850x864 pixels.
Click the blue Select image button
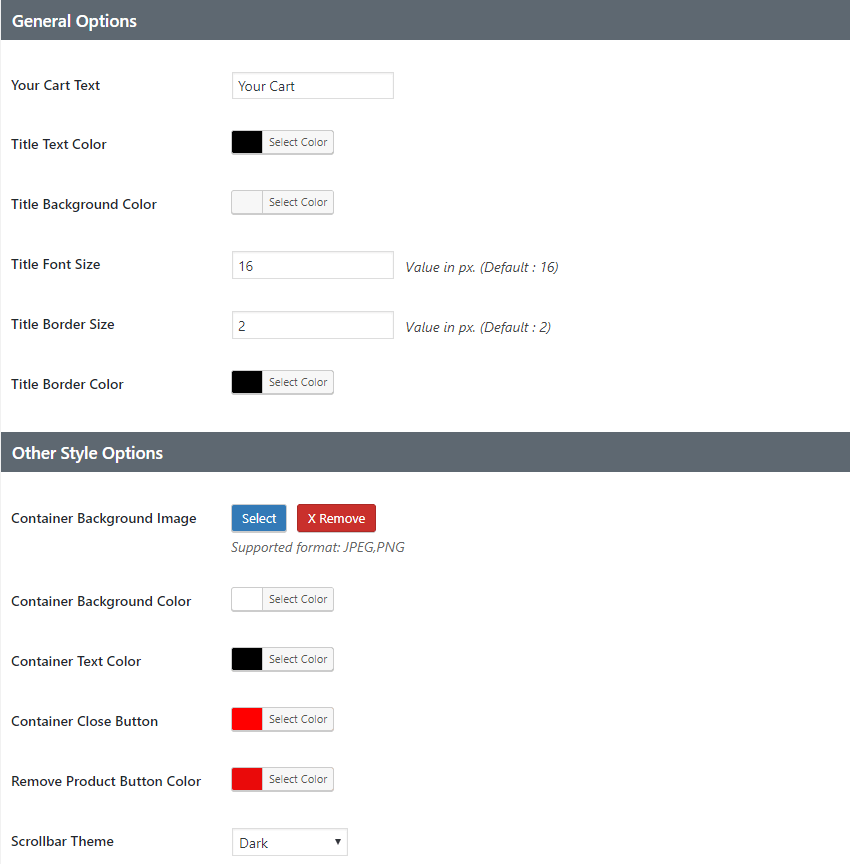(259, 518)
